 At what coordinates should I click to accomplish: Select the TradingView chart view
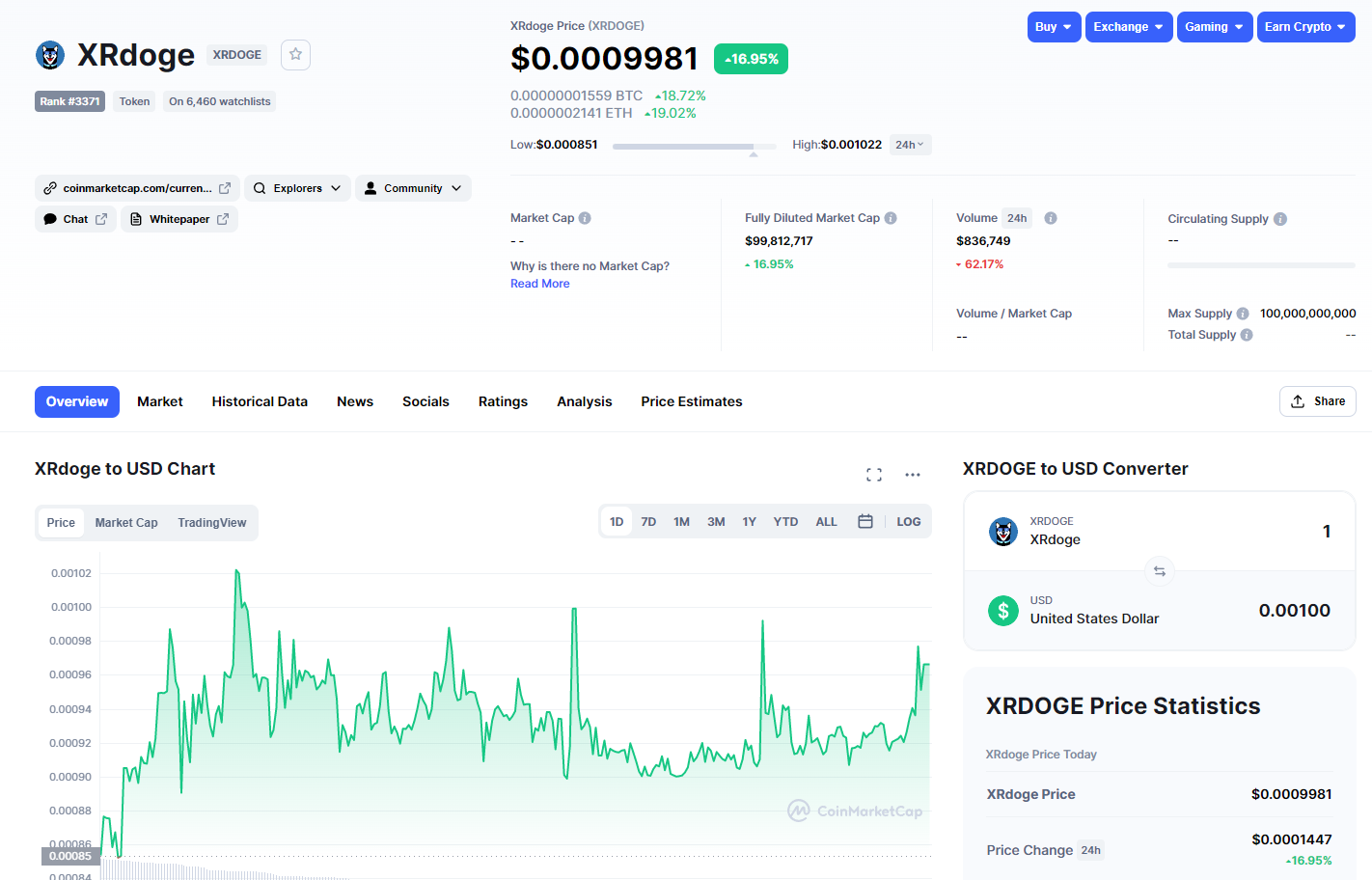click(212, 522)
